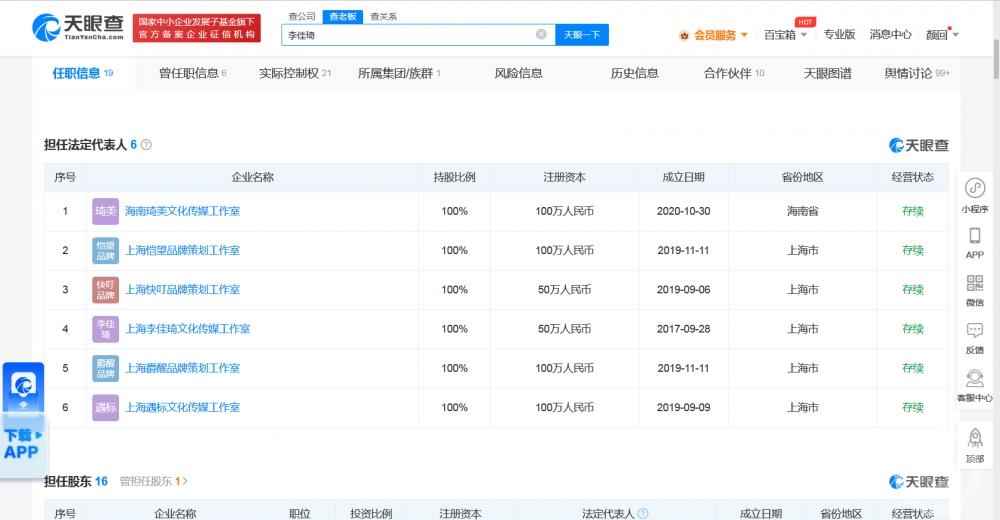Screen dimensions: 1000x520
Task: Open 上海遇标文化传媒工作室 company link
Action: [182, 407]
